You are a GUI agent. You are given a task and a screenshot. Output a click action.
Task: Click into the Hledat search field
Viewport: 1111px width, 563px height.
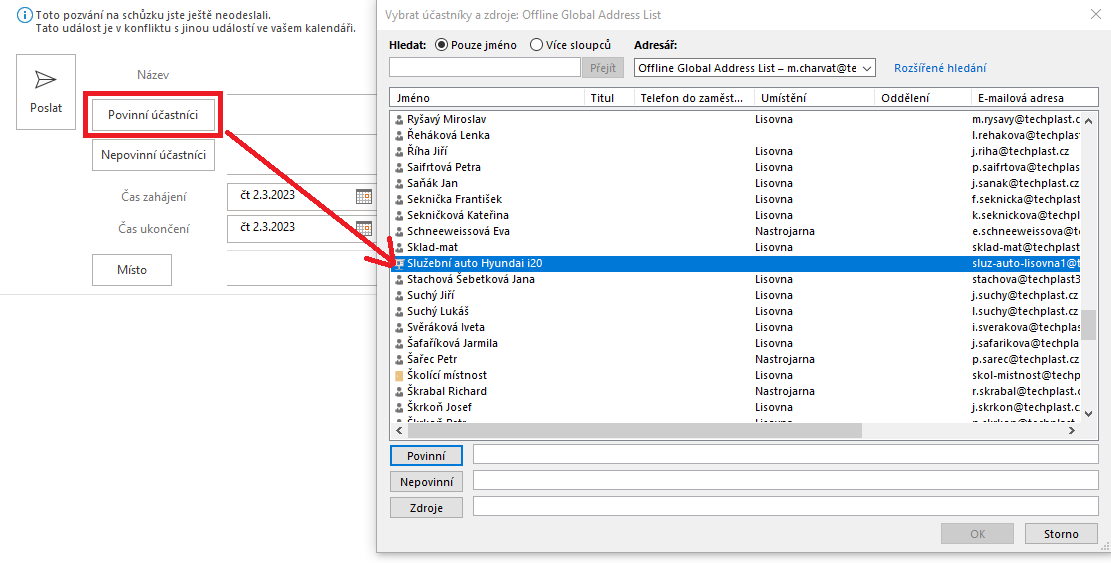click(x=485, y=67)
